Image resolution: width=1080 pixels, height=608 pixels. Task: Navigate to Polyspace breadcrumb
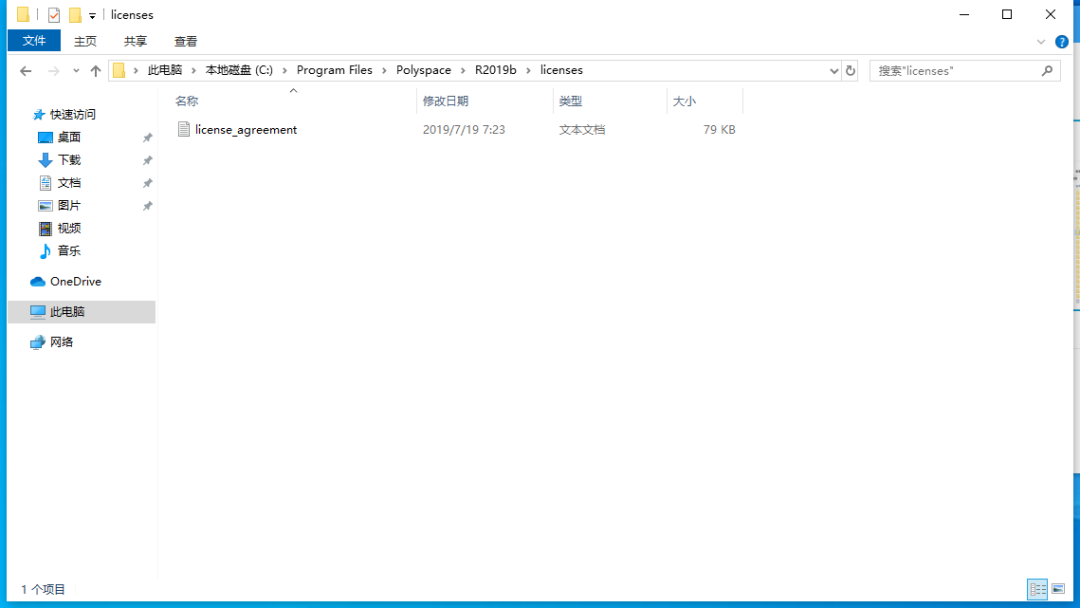(424, 70)
